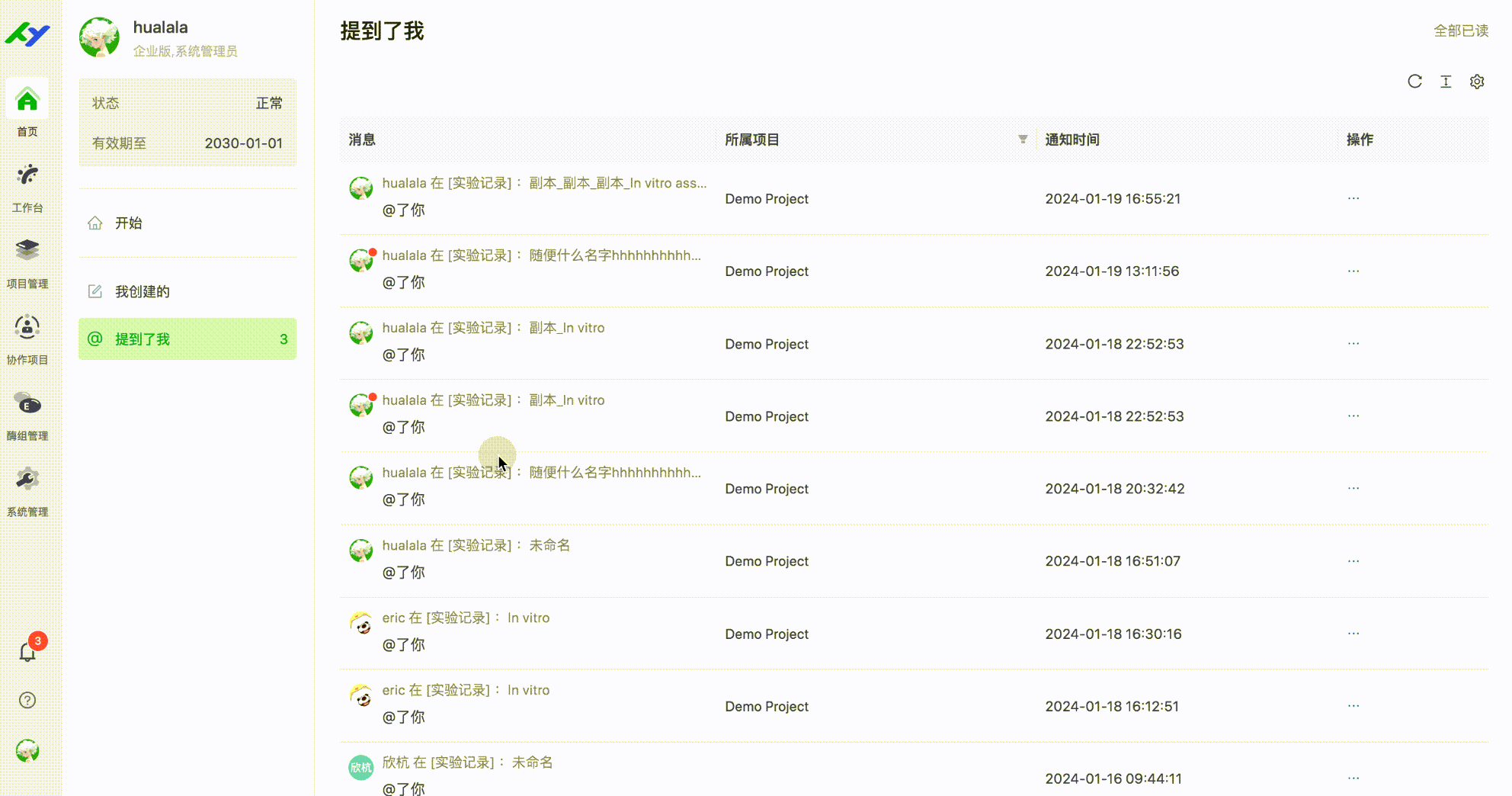Expand ellipsis menu for 13:11:56 row
This screenshot has height=796, width=1512.
[1353, 271]
